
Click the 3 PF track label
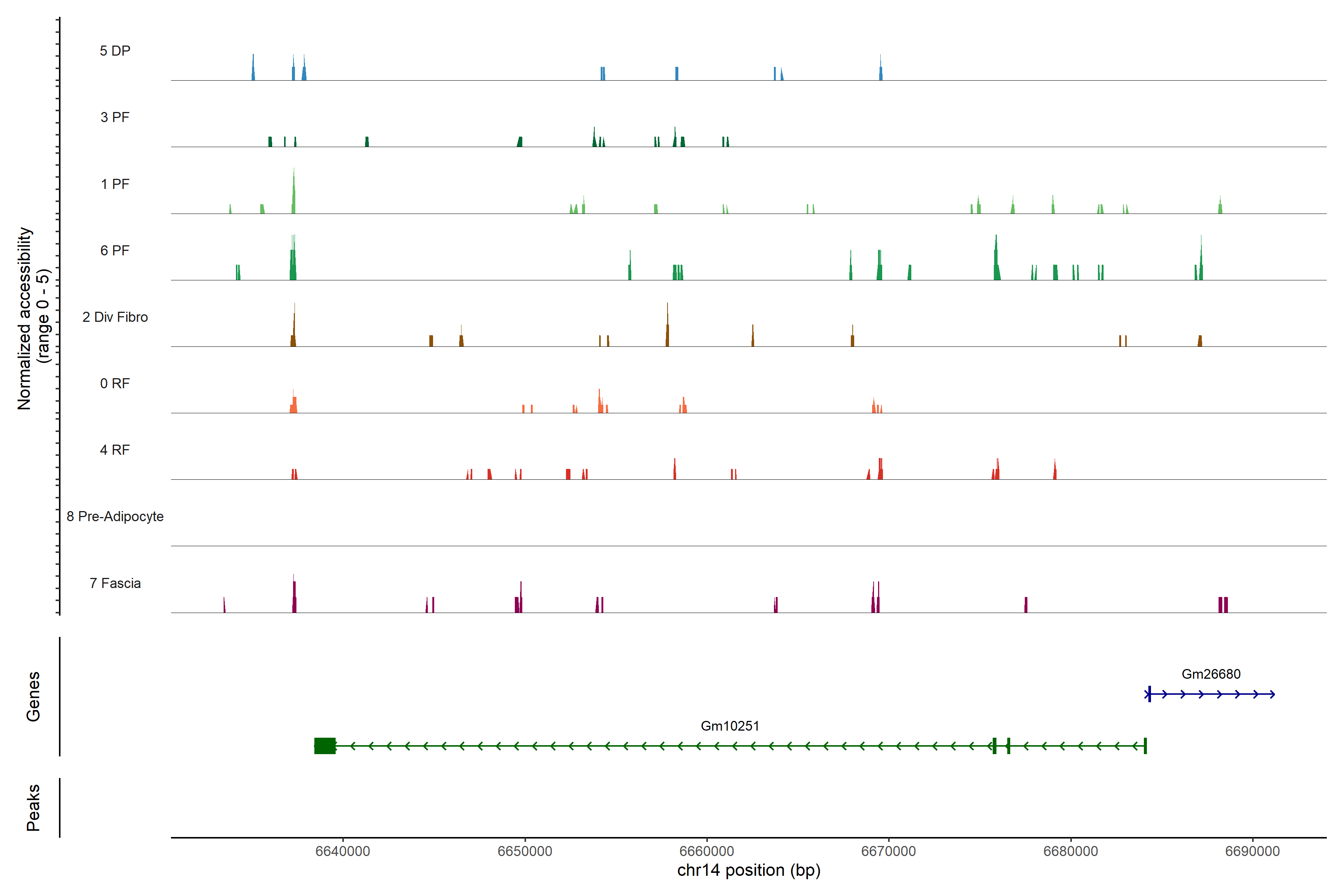[115, 117]
